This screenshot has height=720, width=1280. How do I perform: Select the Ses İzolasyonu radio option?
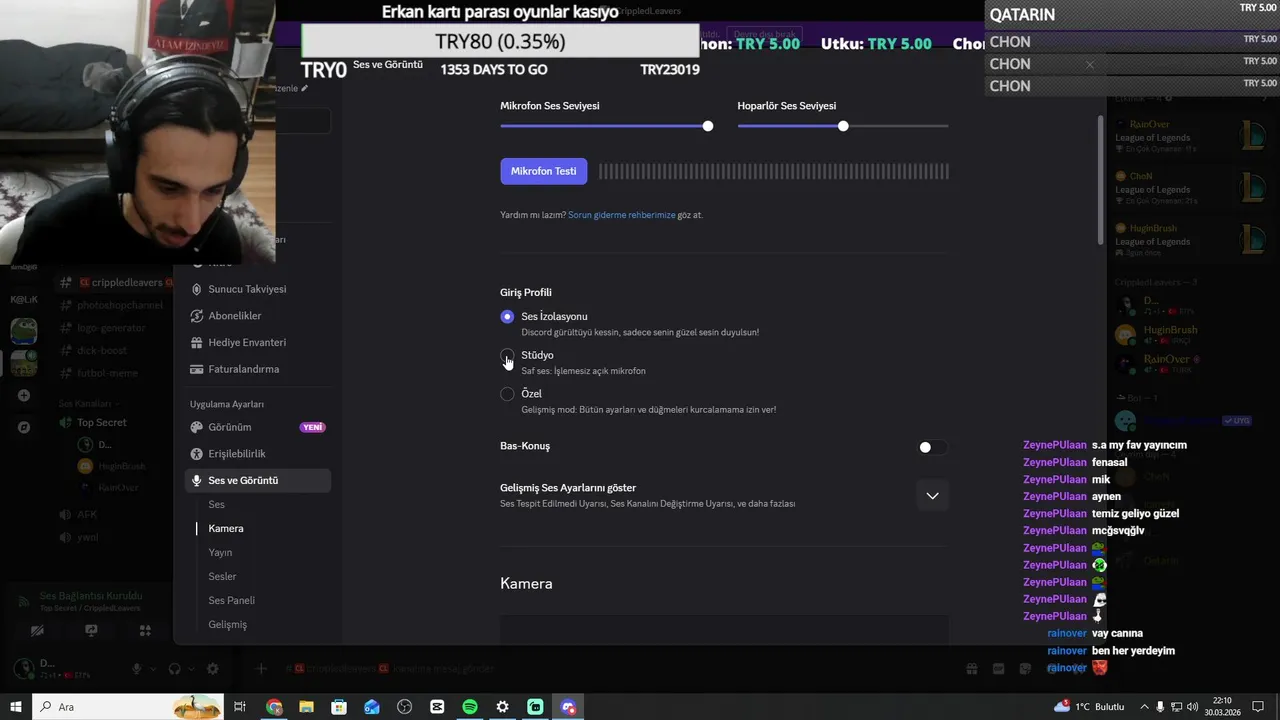[x=507, y=317]
